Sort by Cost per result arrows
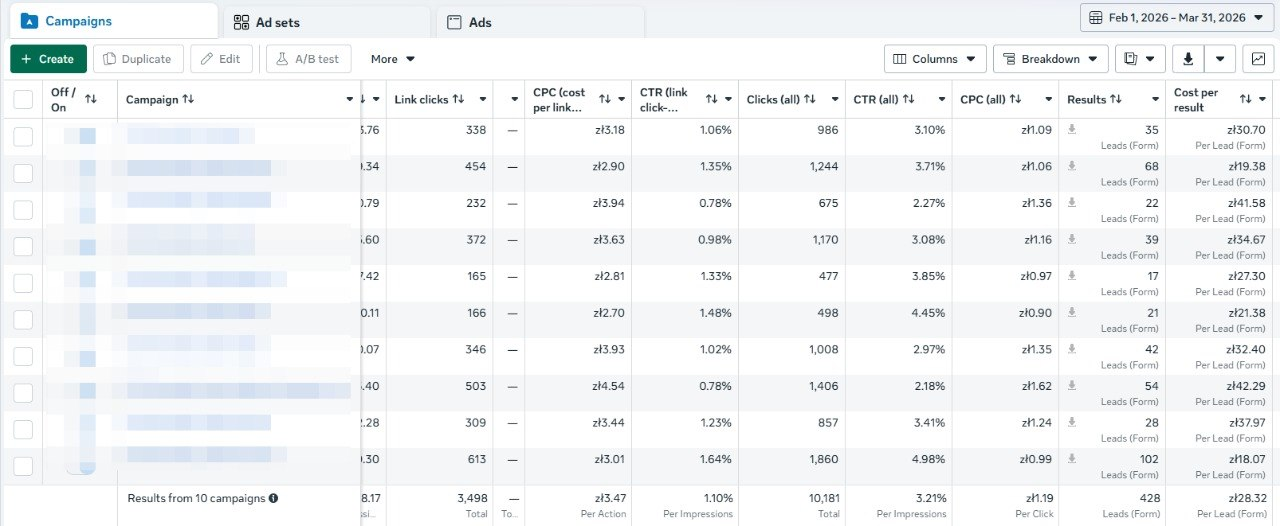The height and width of the screenshot is (526, 1280). click(x=1246, y=99)
